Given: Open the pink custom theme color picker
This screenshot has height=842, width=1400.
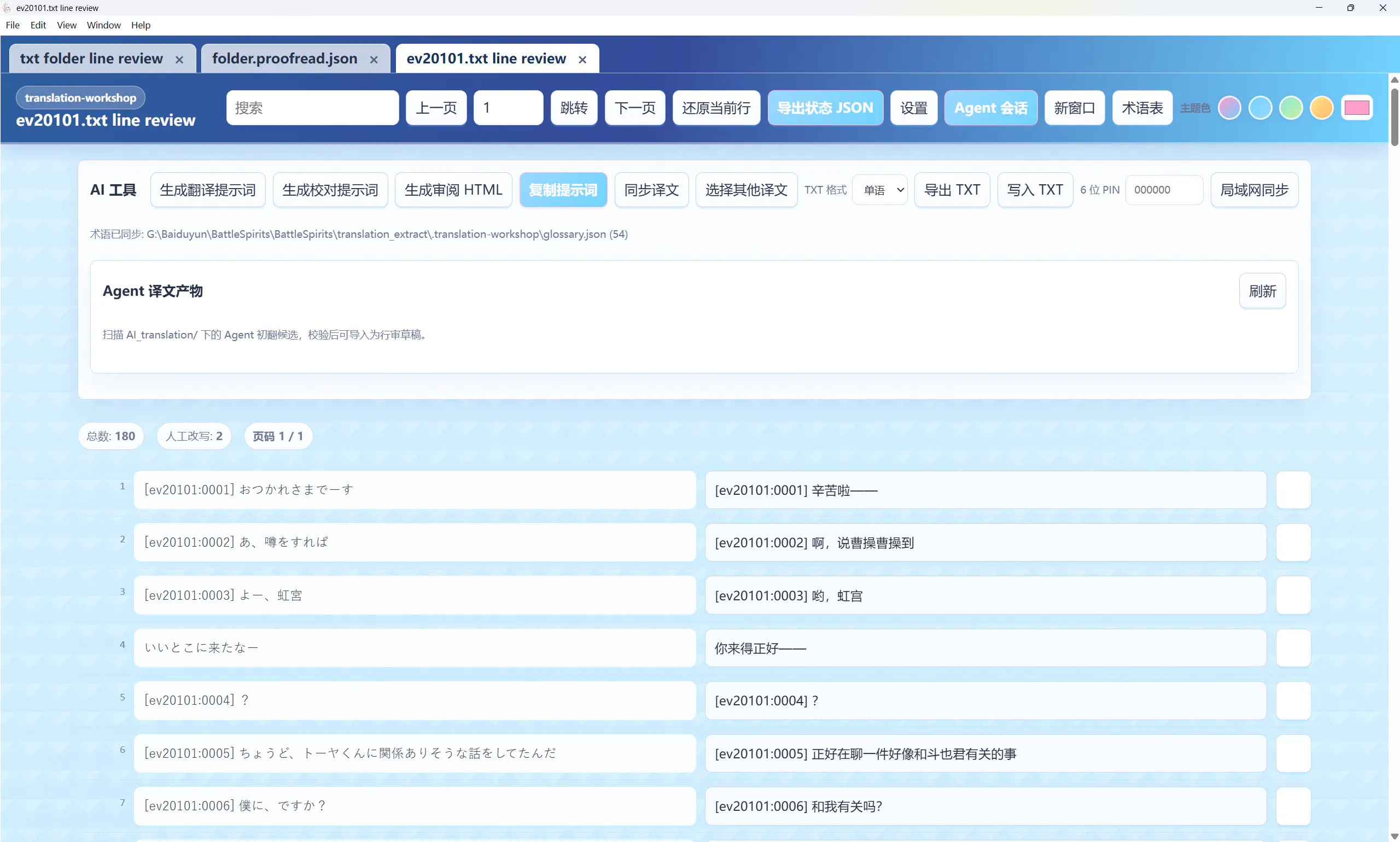Looking at the screenshot, I should coord(1357,108).
